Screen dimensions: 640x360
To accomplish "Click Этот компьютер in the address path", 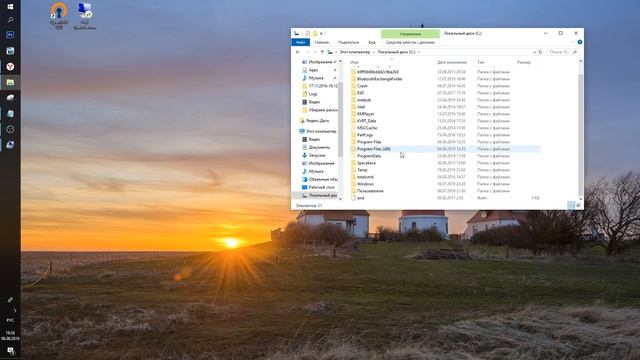I will [x=355, y=52].
